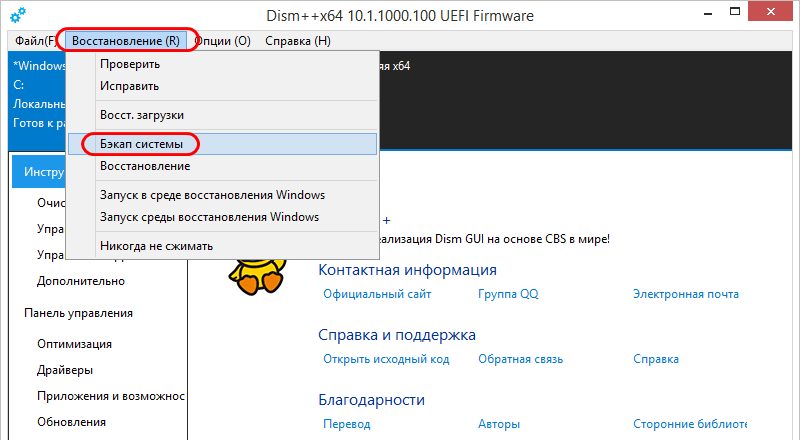Screen dimensions: 800x440
Task: Select the Инструменты sidebar header
Action: click(x=39, y=172)
